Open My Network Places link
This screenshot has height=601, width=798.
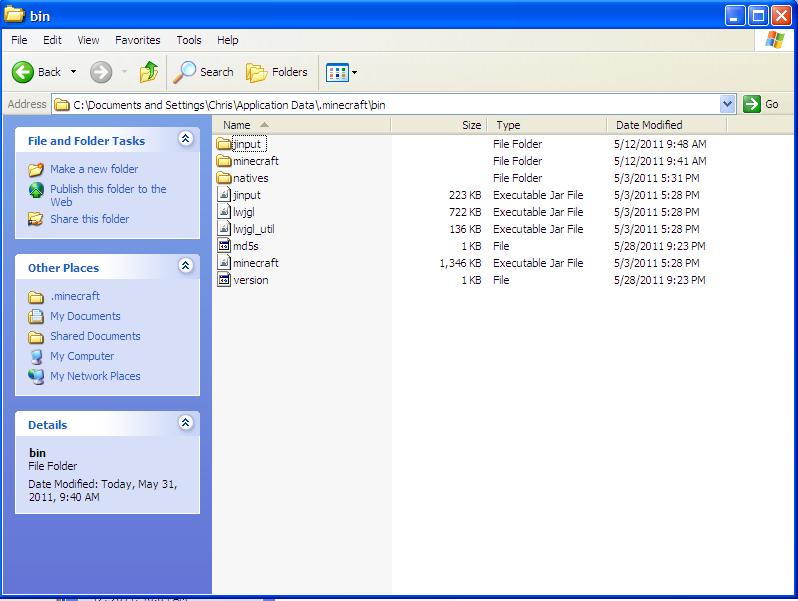[95, 376]
